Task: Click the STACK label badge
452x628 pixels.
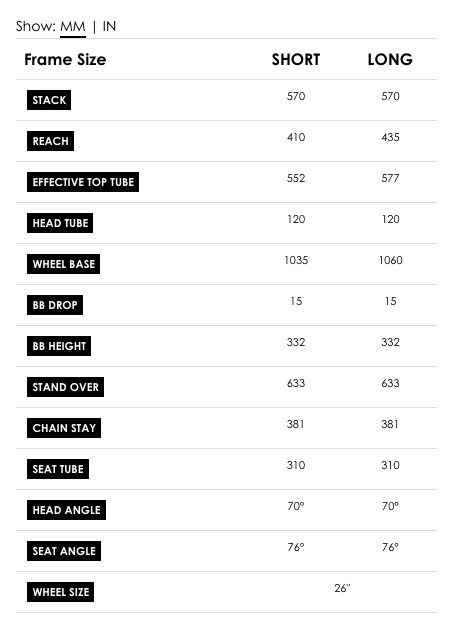Action: point(49,100)
